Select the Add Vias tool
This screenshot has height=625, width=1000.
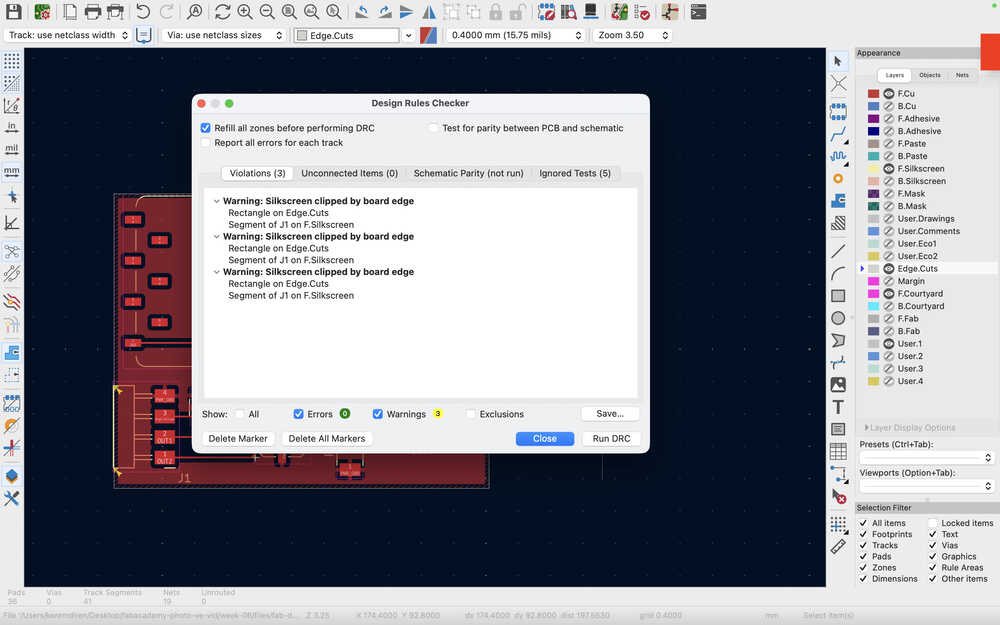point(838,179)
